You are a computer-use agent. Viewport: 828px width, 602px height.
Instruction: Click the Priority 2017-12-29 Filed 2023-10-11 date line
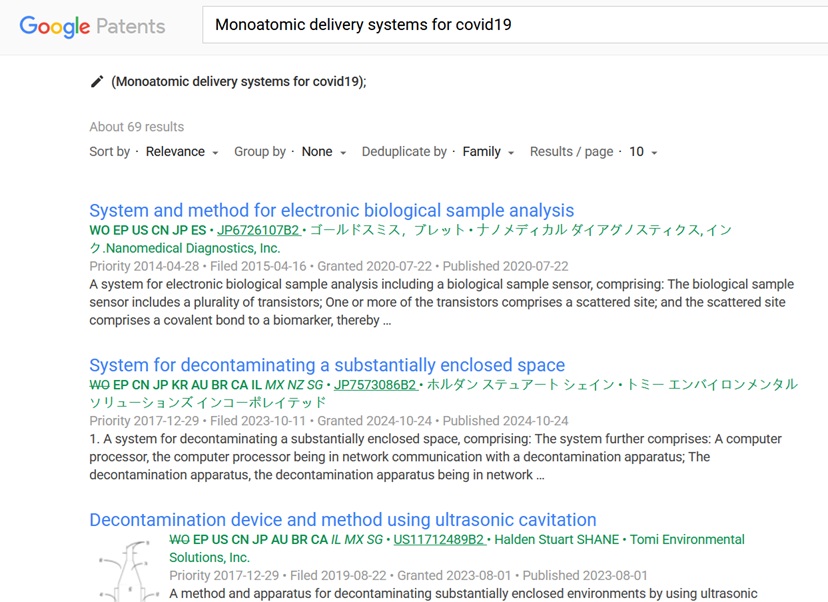[x=328, y=421]
